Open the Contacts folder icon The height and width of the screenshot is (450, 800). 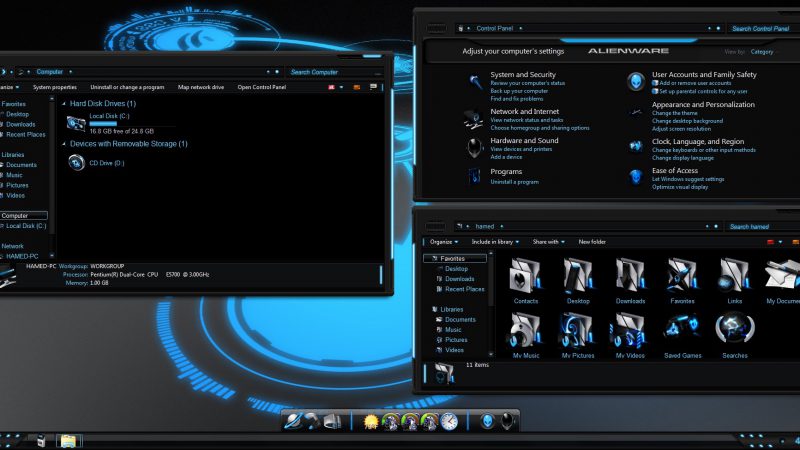526,276
